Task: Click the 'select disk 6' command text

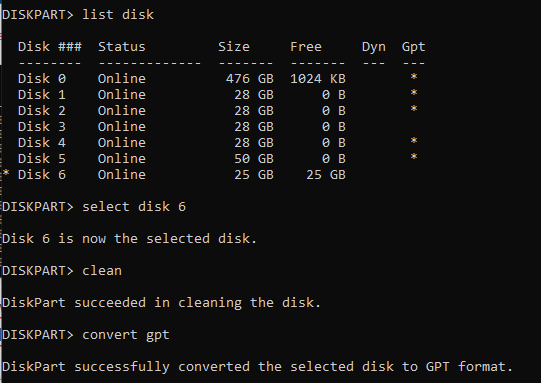Action: (134, 207)
